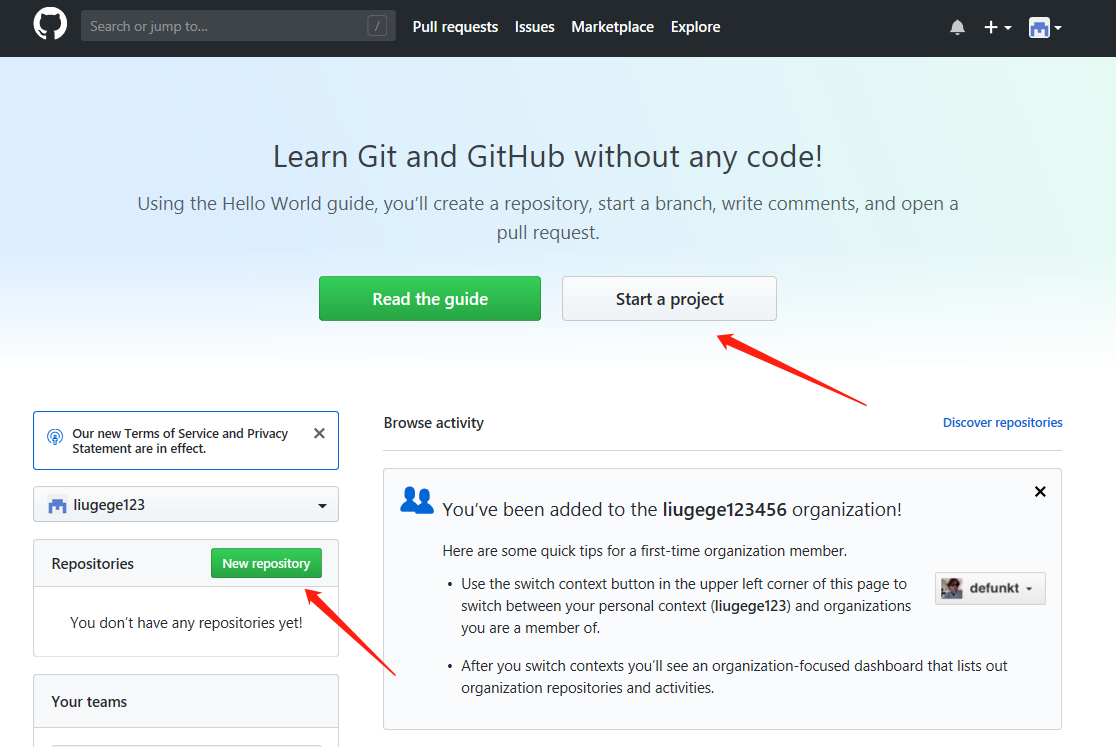
Task: Click the slash shortcut key icon in search
Action: (377, 26)
